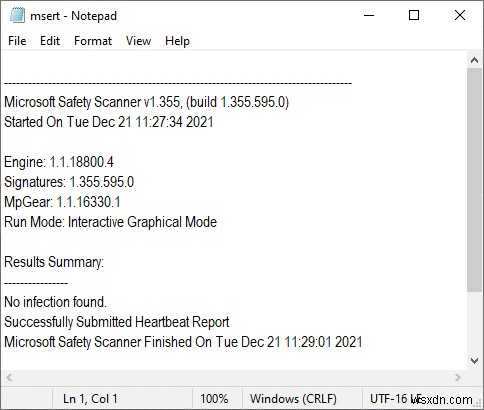Click the horizontal scrollbar track
484x410 pixels.
click(x=233, y=378)
